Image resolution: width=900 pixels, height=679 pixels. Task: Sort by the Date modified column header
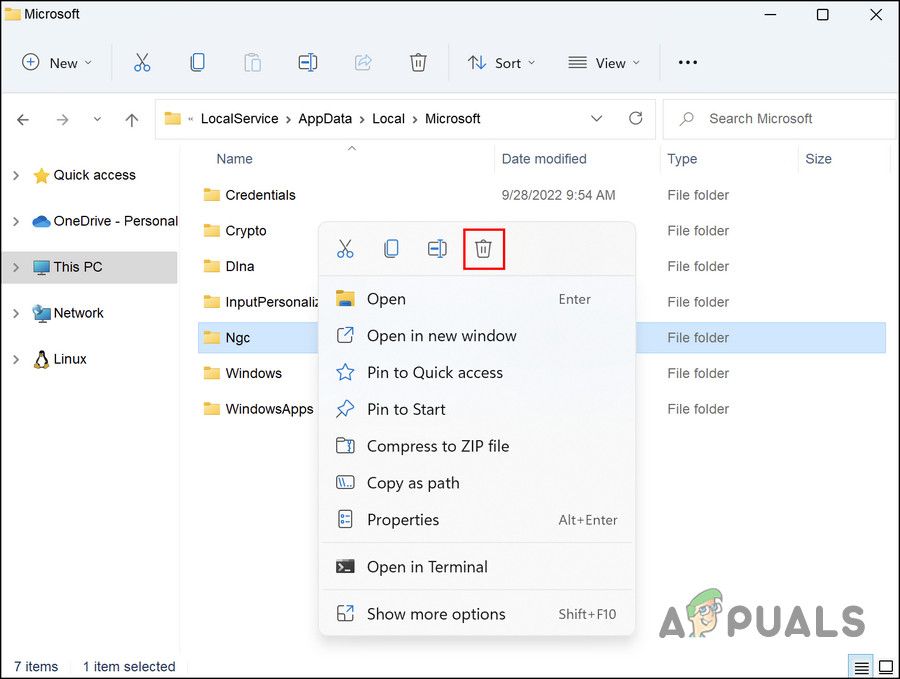click(544, 159)
